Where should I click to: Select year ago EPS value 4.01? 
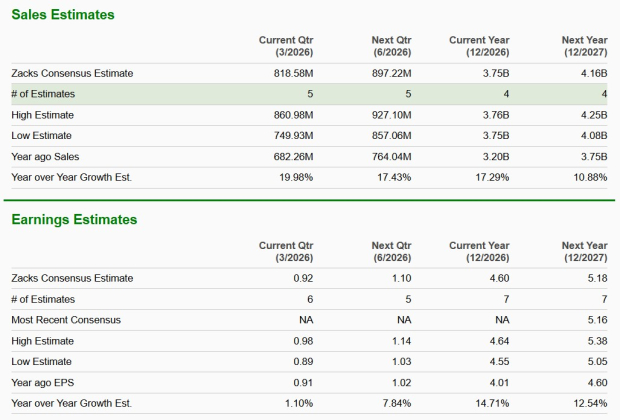point(499,382)
